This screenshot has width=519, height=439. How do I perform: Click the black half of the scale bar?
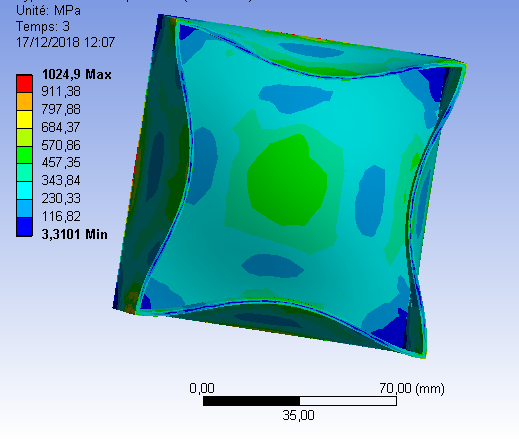pos(251,401)
